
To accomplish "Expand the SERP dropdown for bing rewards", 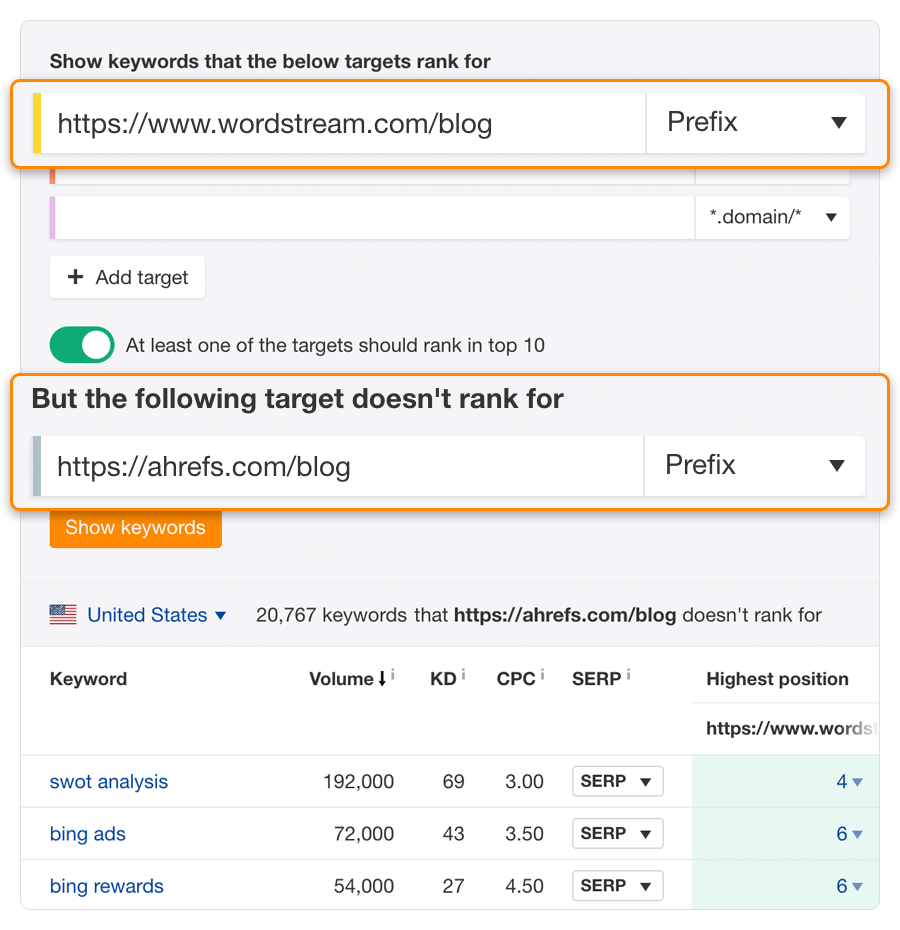I will point(618,886).
